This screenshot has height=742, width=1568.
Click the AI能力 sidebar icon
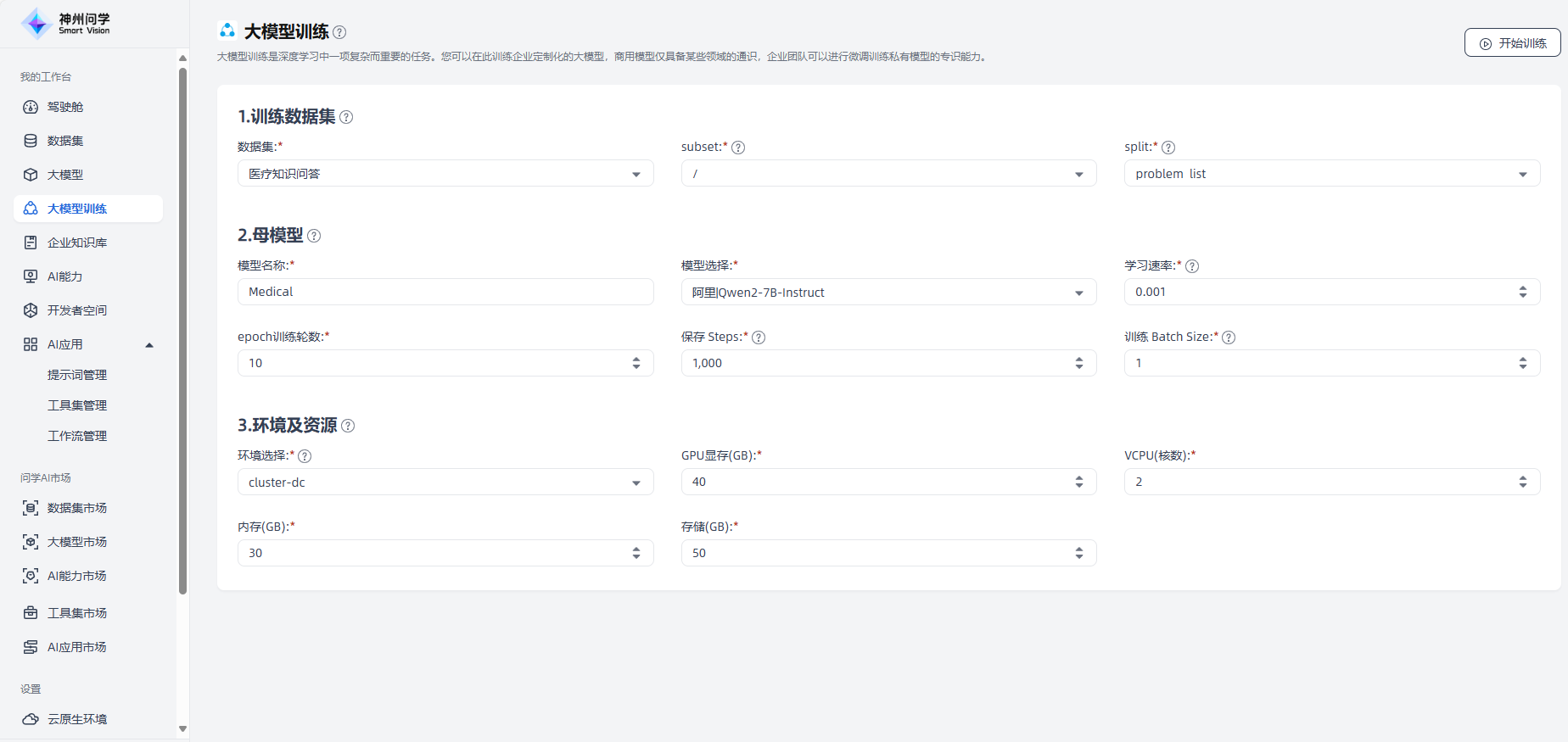point(31,276)
